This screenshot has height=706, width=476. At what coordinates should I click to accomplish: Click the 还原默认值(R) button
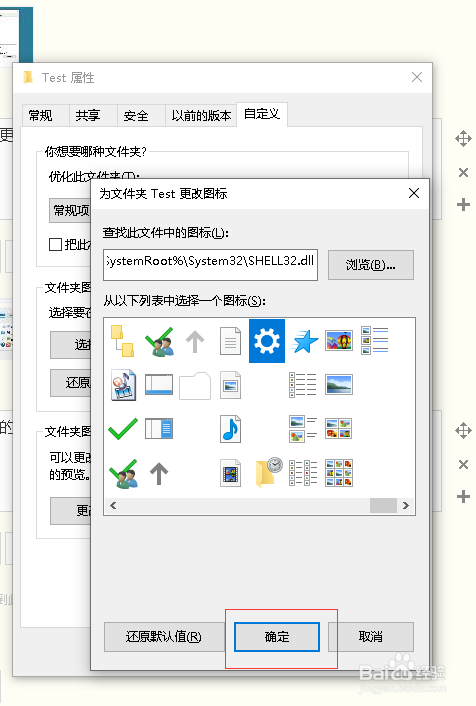pyautogui.click(x=164, y=637)
